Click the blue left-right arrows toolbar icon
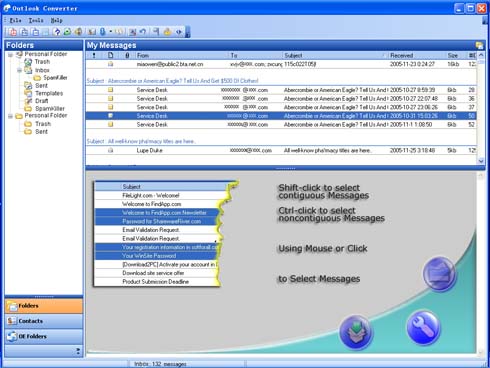Screen dimensions: 490x368 (x=179, y=32)
